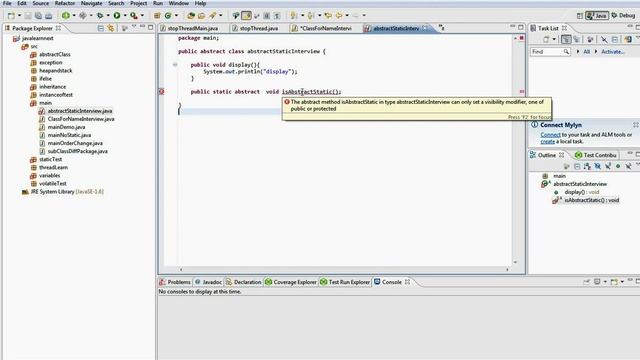Open the File menu

click(7, 3)
